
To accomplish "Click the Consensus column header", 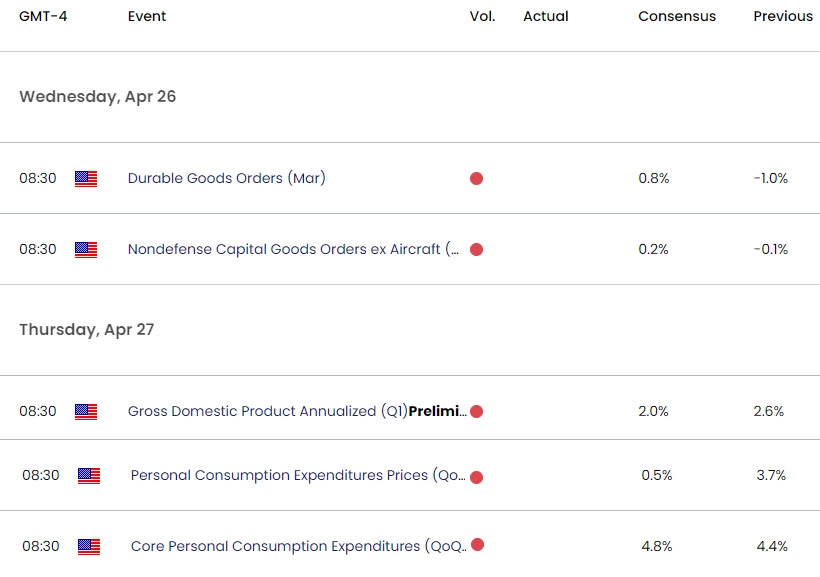I will (677, 16).
